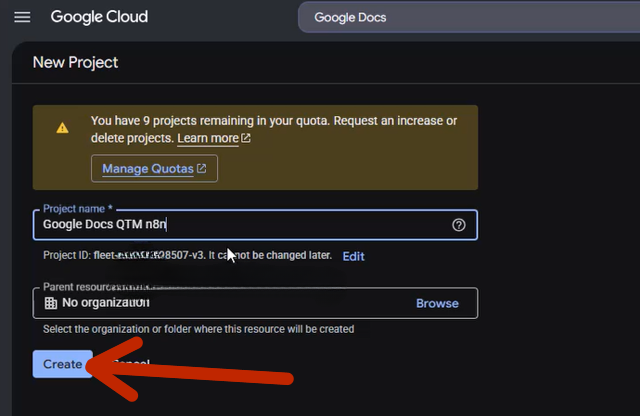Click the organization building icon

pyautogui.click(x=51, y=303)
